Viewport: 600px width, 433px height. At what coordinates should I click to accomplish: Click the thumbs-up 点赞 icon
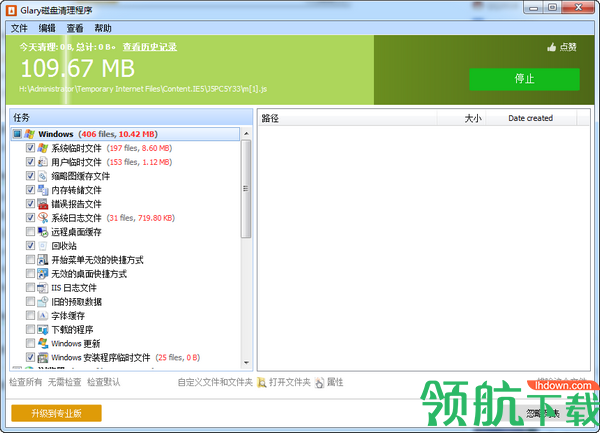[x=551, y=47]
